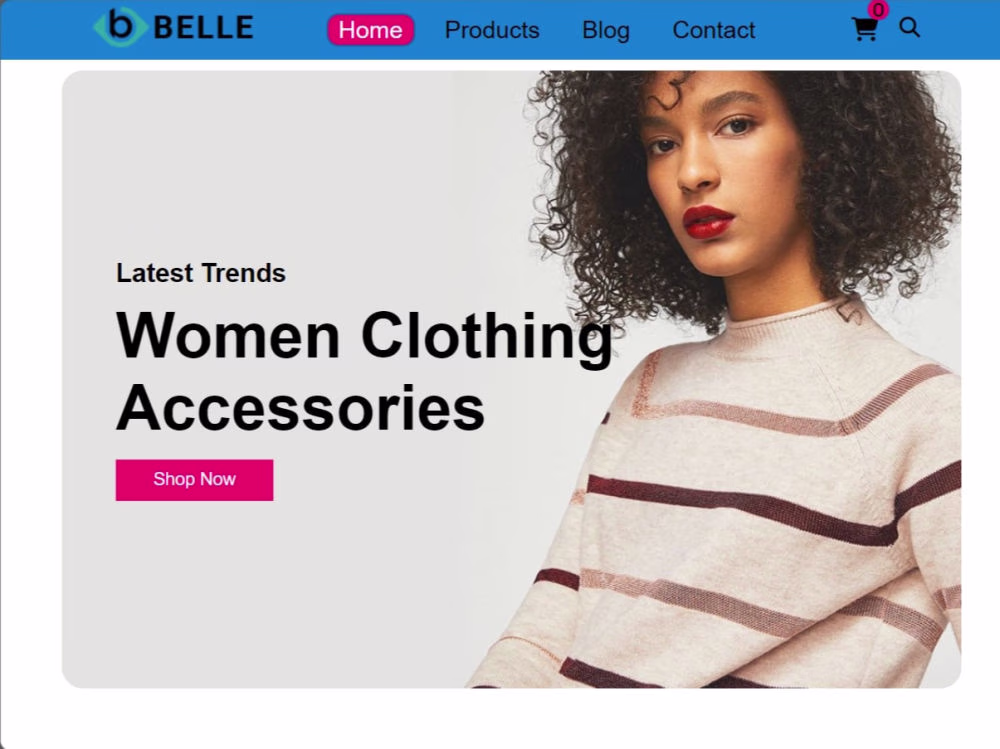The image size is (1000, 749).
Task: Click the 'Latest Trends' subtitle text
Action: point(201,273)
